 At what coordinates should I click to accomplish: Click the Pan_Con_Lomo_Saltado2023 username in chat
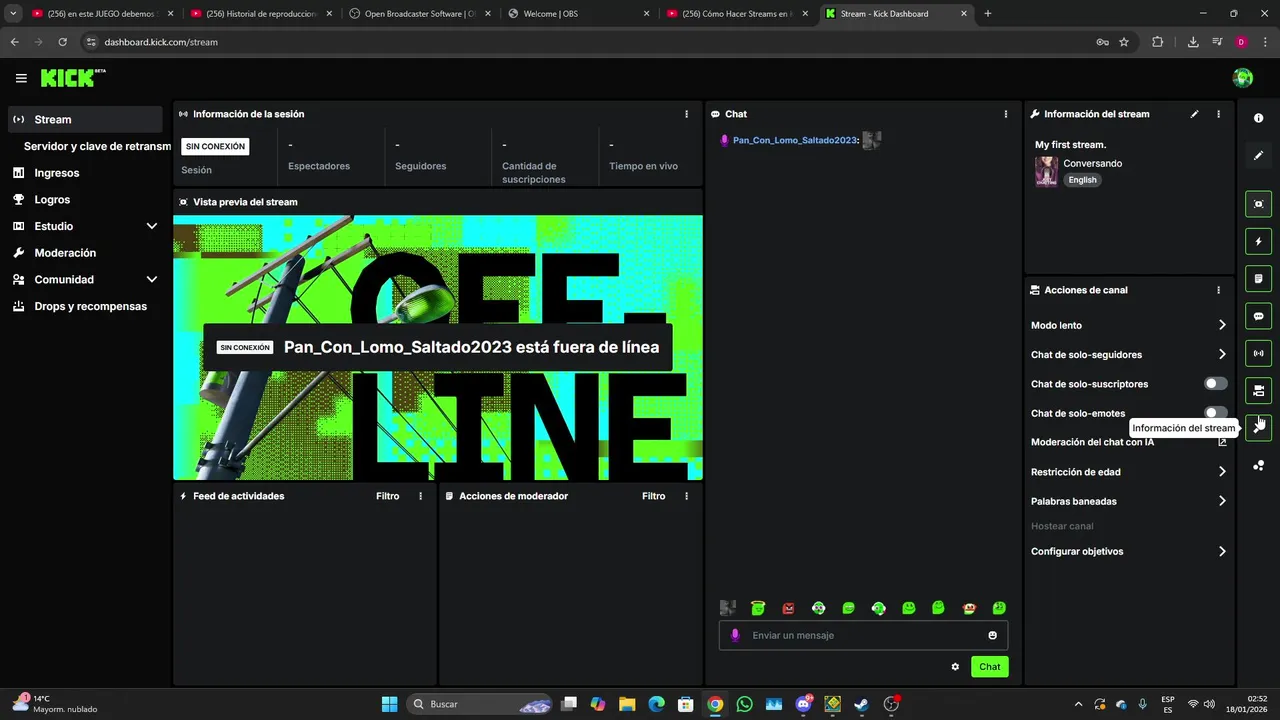[x=795, y=140]
